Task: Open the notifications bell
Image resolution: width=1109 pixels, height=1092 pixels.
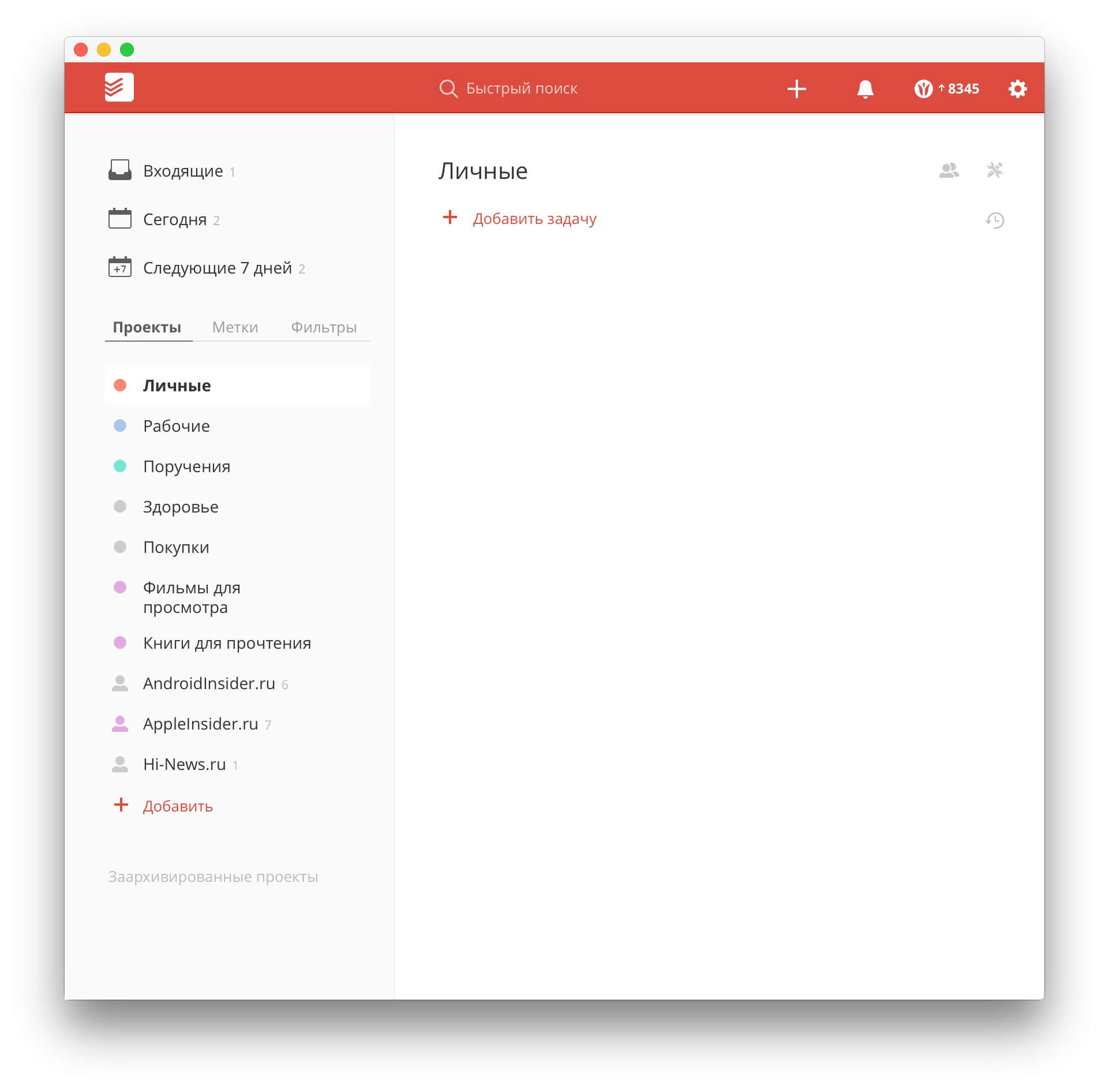Action: (865, 89)
